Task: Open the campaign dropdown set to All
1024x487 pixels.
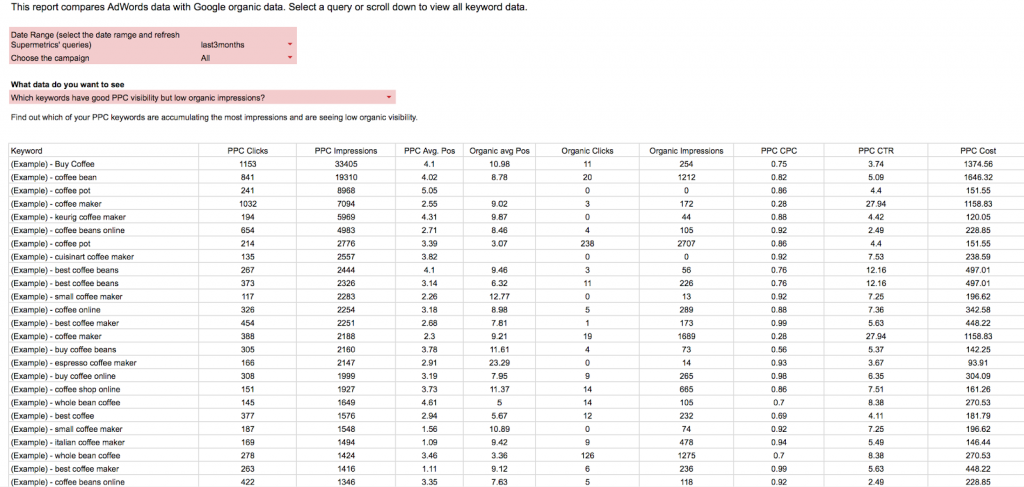Action: [290, 58]
